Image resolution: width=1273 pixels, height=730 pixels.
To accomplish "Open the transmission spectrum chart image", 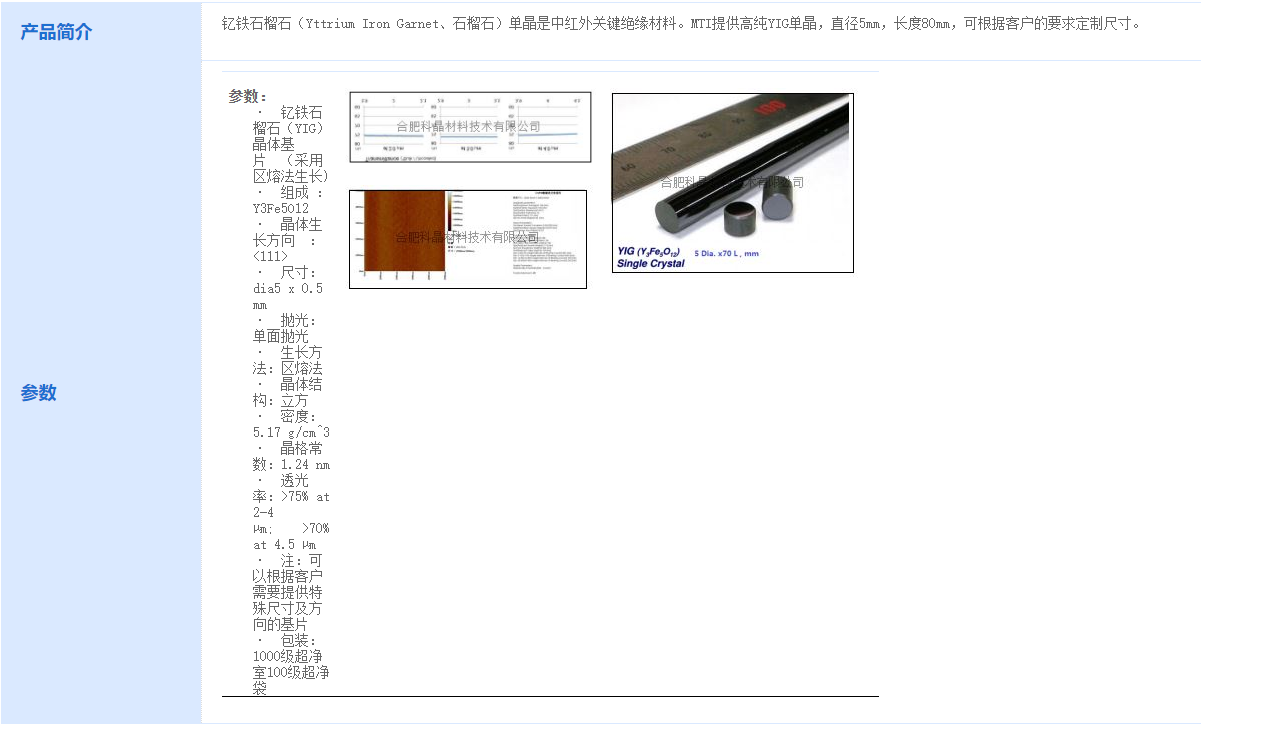I will 470,127.
